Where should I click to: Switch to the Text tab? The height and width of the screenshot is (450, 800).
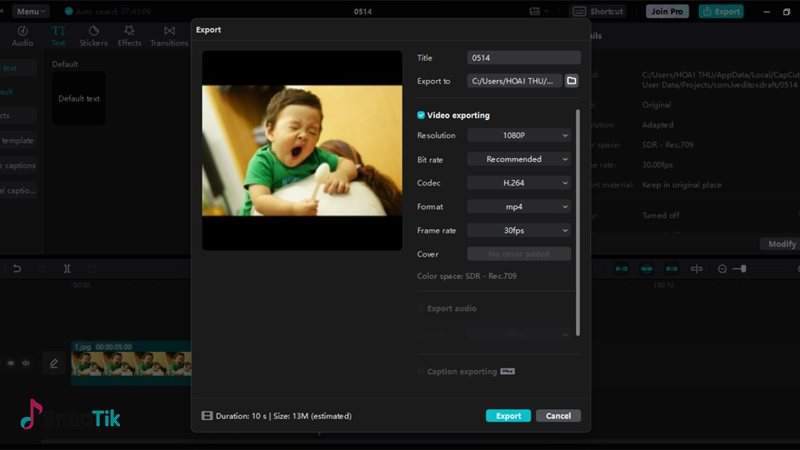coord(58,36)
